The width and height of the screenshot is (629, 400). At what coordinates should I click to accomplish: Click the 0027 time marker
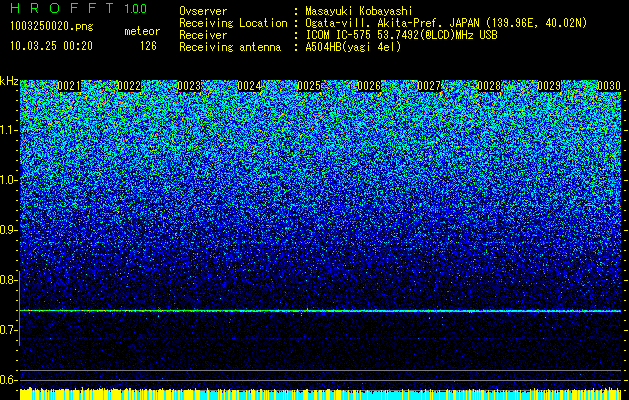pyautogui.click(x=429, y=86)
